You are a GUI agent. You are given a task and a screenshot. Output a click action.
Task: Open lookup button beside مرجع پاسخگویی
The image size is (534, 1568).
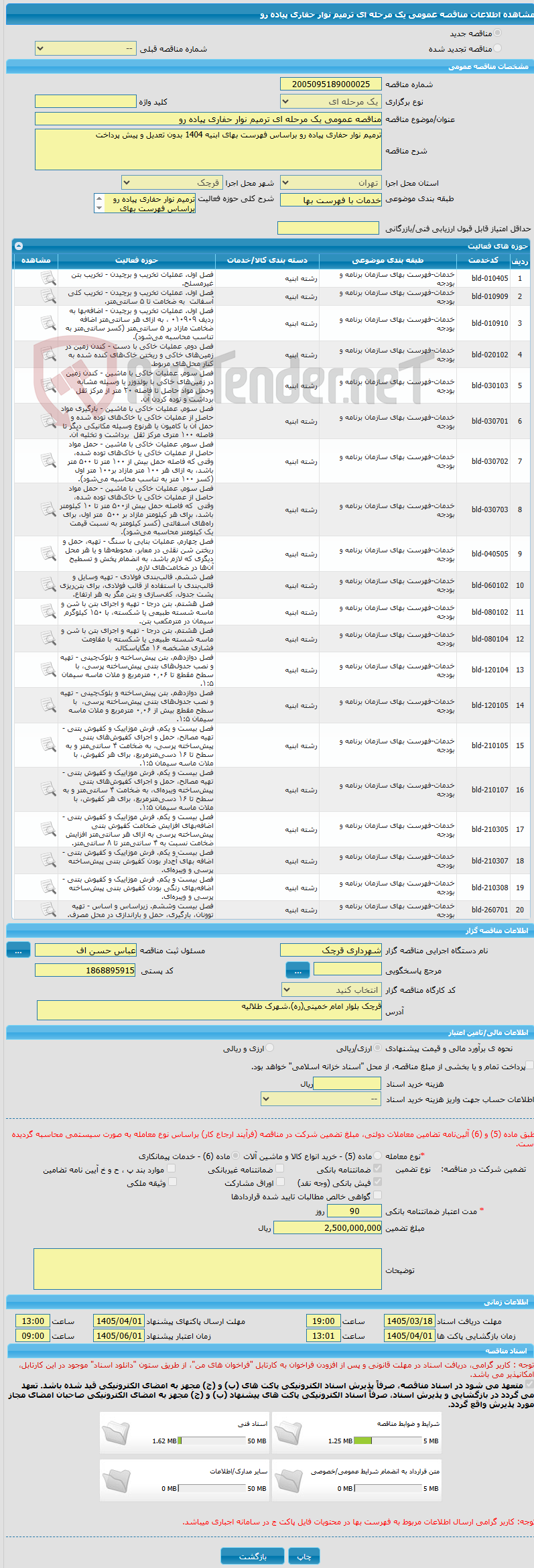[x=297, y=970]
